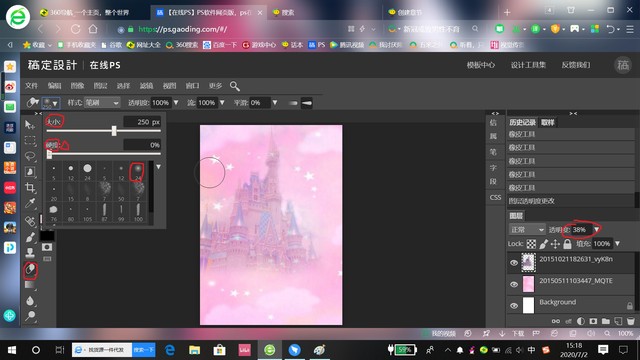Open the user avatar in header
Viewport: 640px width, 360px height.
(x=623, y=65)
